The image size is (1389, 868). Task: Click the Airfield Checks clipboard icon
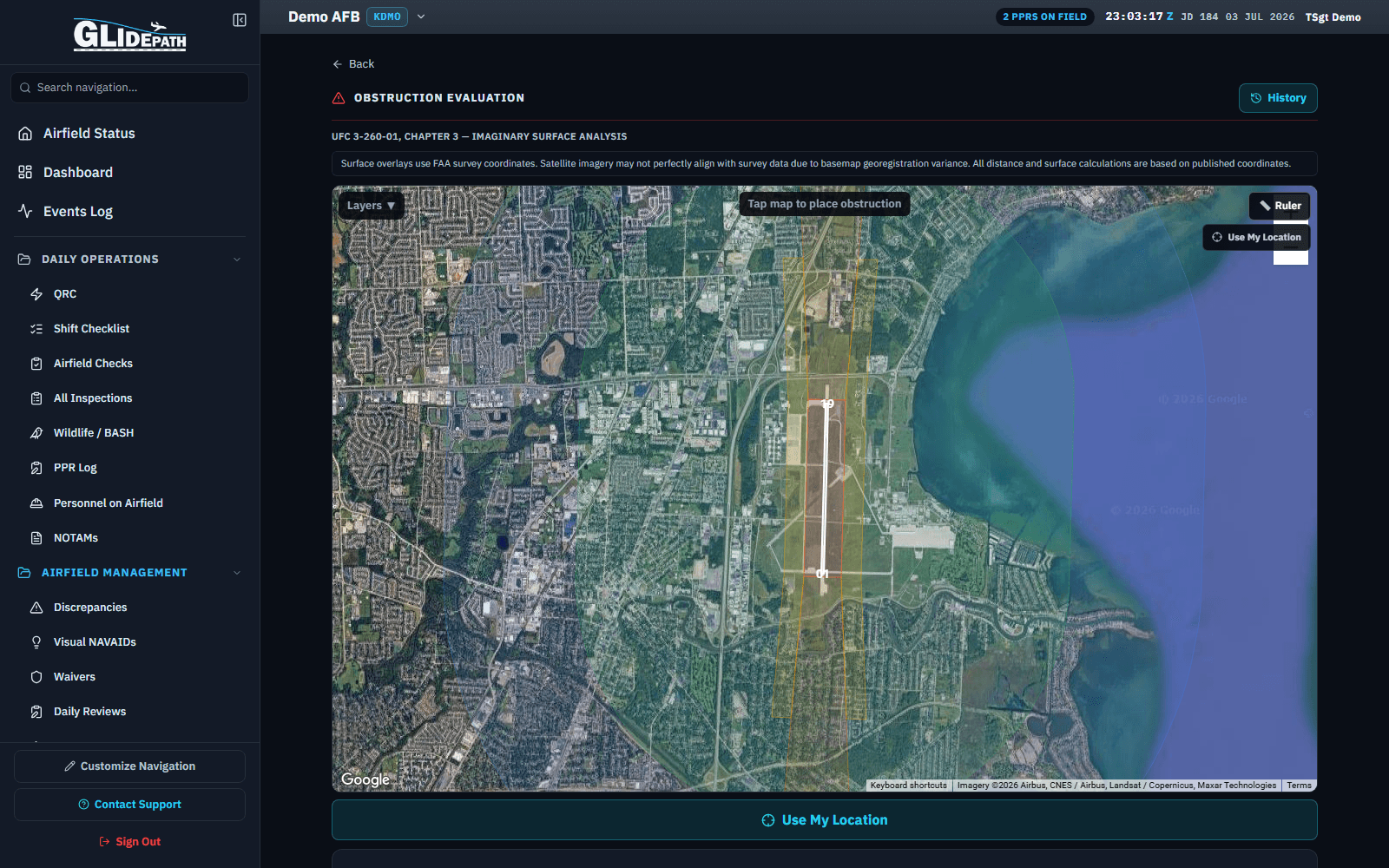point(36,364)
